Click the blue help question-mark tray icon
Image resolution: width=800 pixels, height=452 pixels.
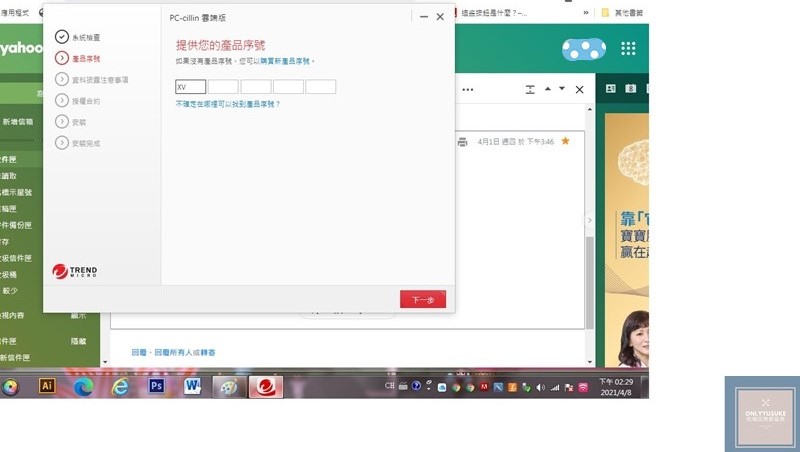[416, 386]
